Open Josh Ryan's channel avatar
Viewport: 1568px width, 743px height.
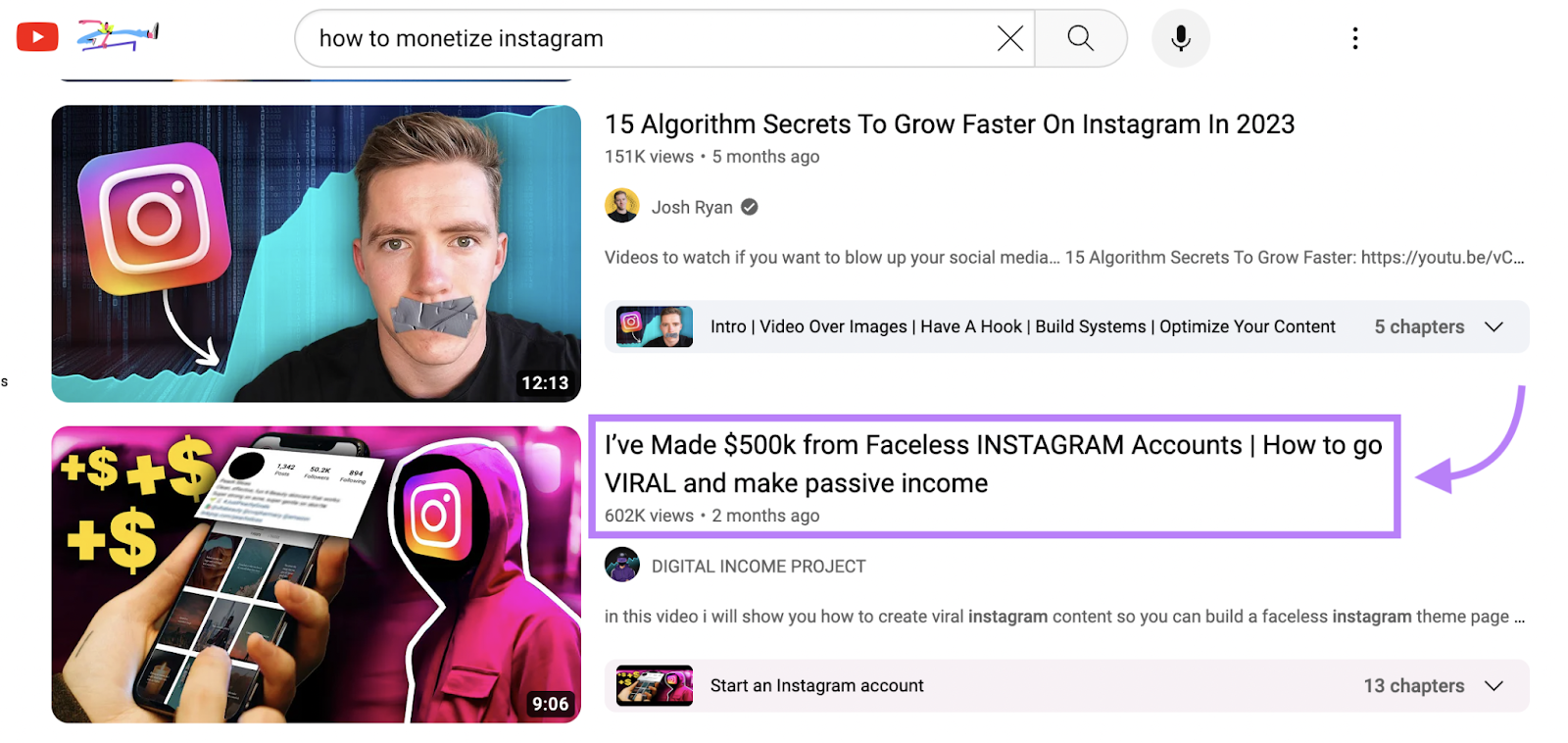[621, 206]
